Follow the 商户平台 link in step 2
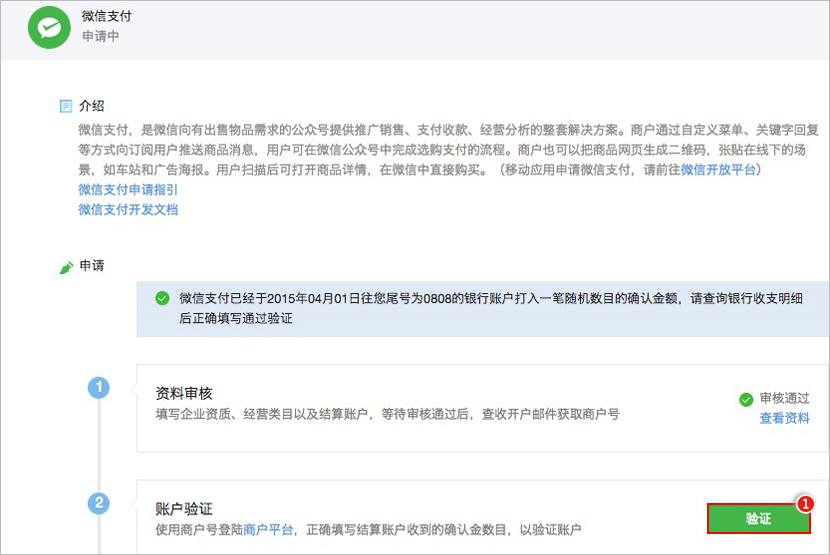 coord(268,529)
